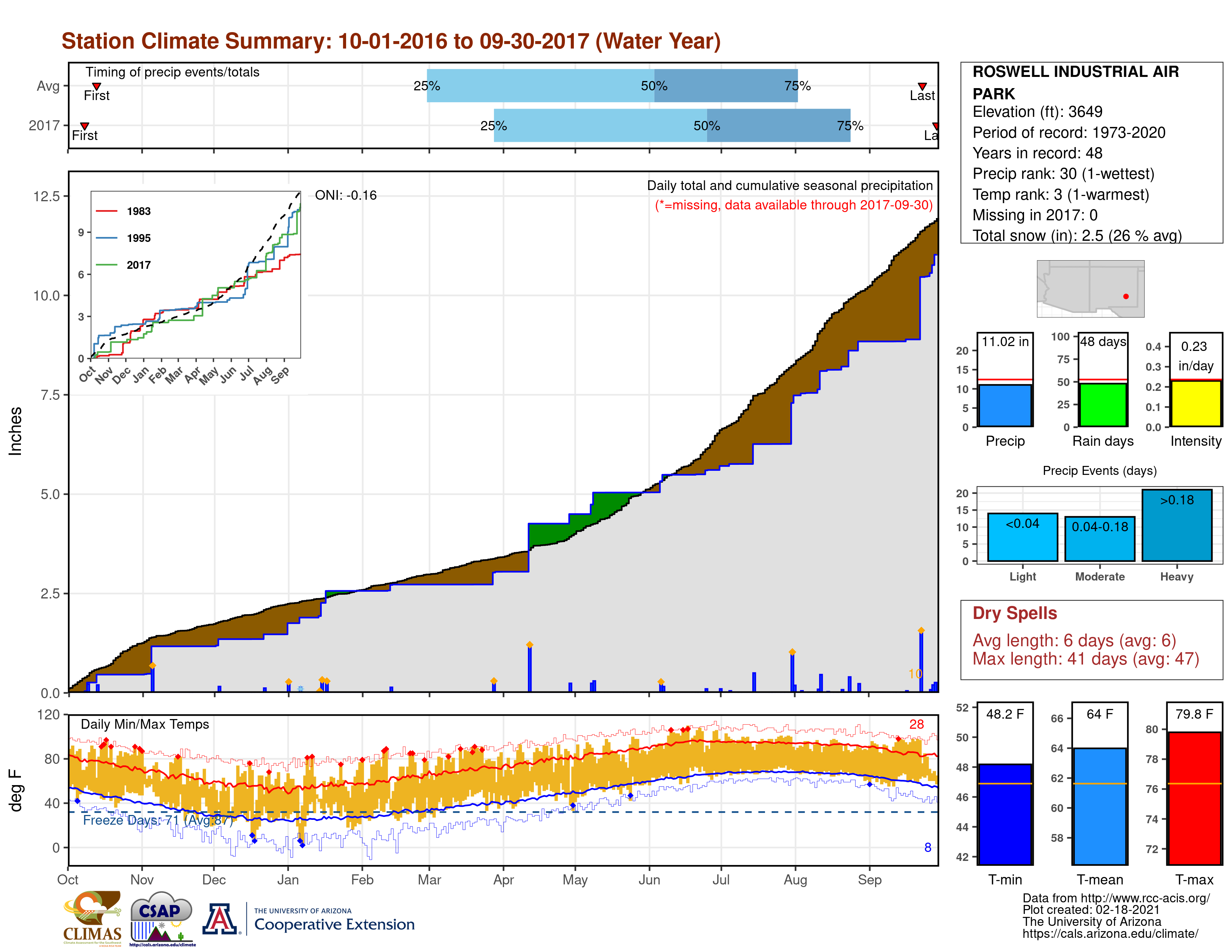Click the CSAP cloud logo
Screen dimensions: 1232x952
click(162, 918)
